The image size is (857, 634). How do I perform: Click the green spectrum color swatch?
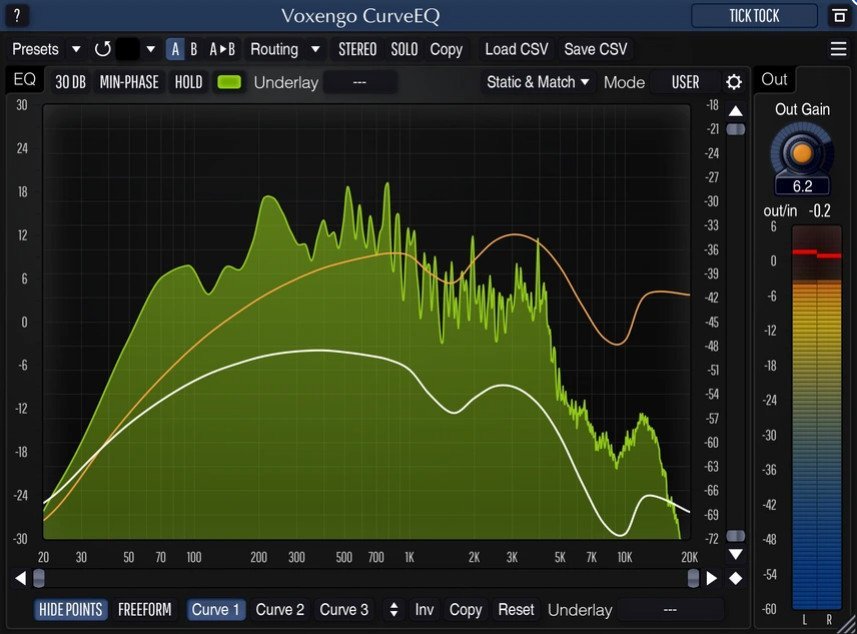[x=230, y=82]
